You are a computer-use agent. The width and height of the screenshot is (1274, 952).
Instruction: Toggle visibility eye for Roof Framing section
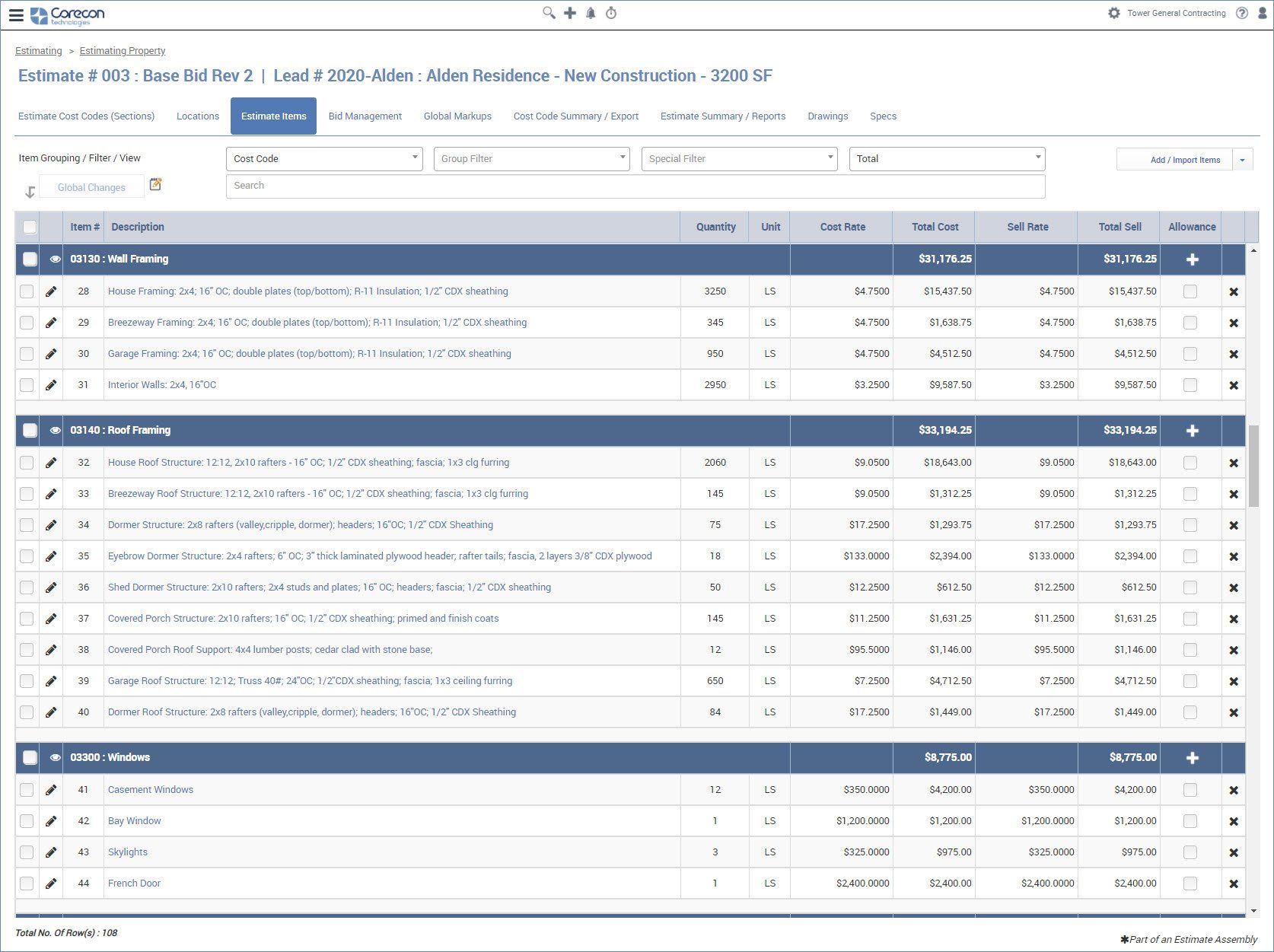tap(55, 431)
